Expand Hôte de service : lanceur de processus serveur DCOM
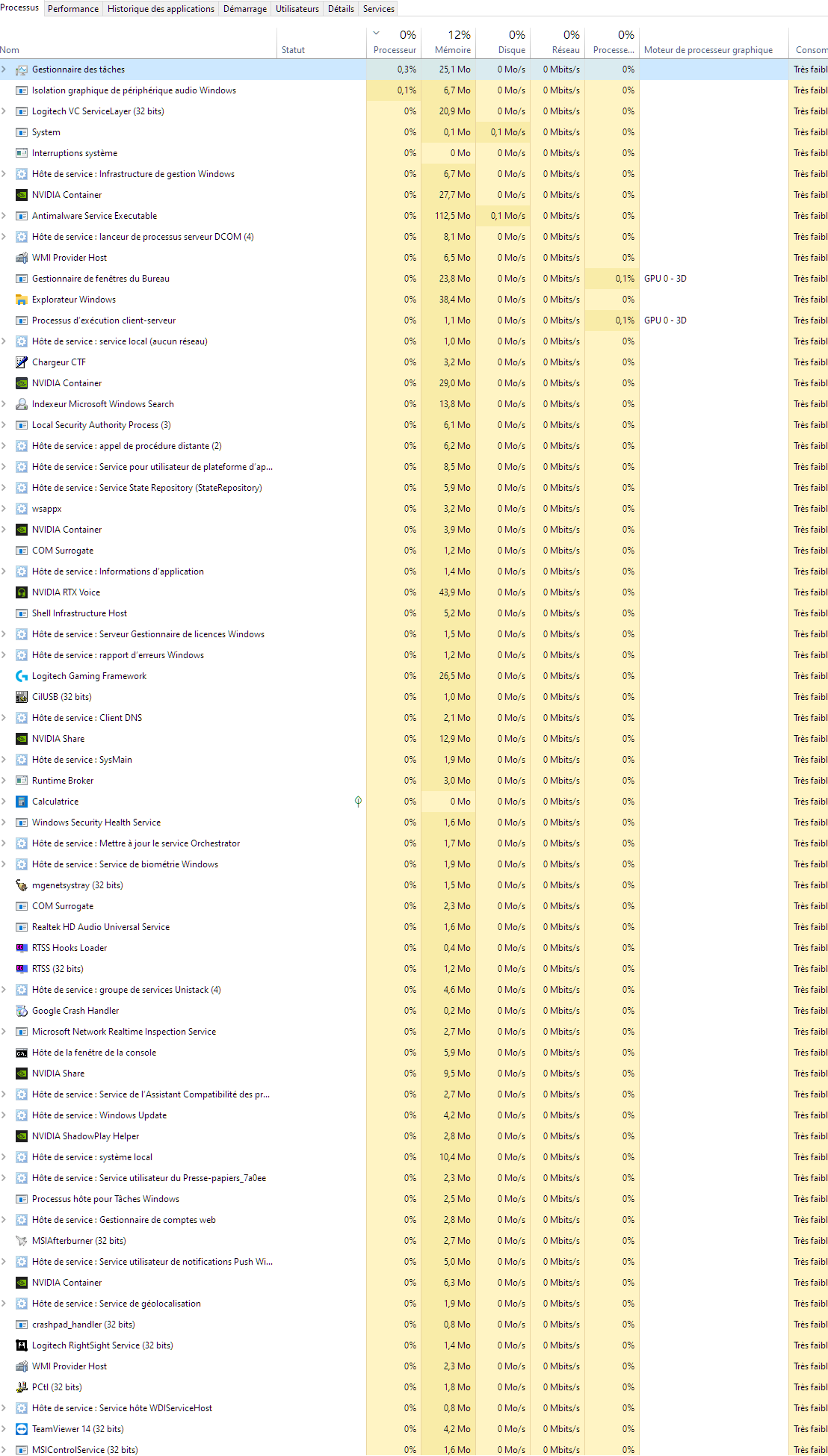The height and width of the screenshot is (1456, 828). (4, 237)
